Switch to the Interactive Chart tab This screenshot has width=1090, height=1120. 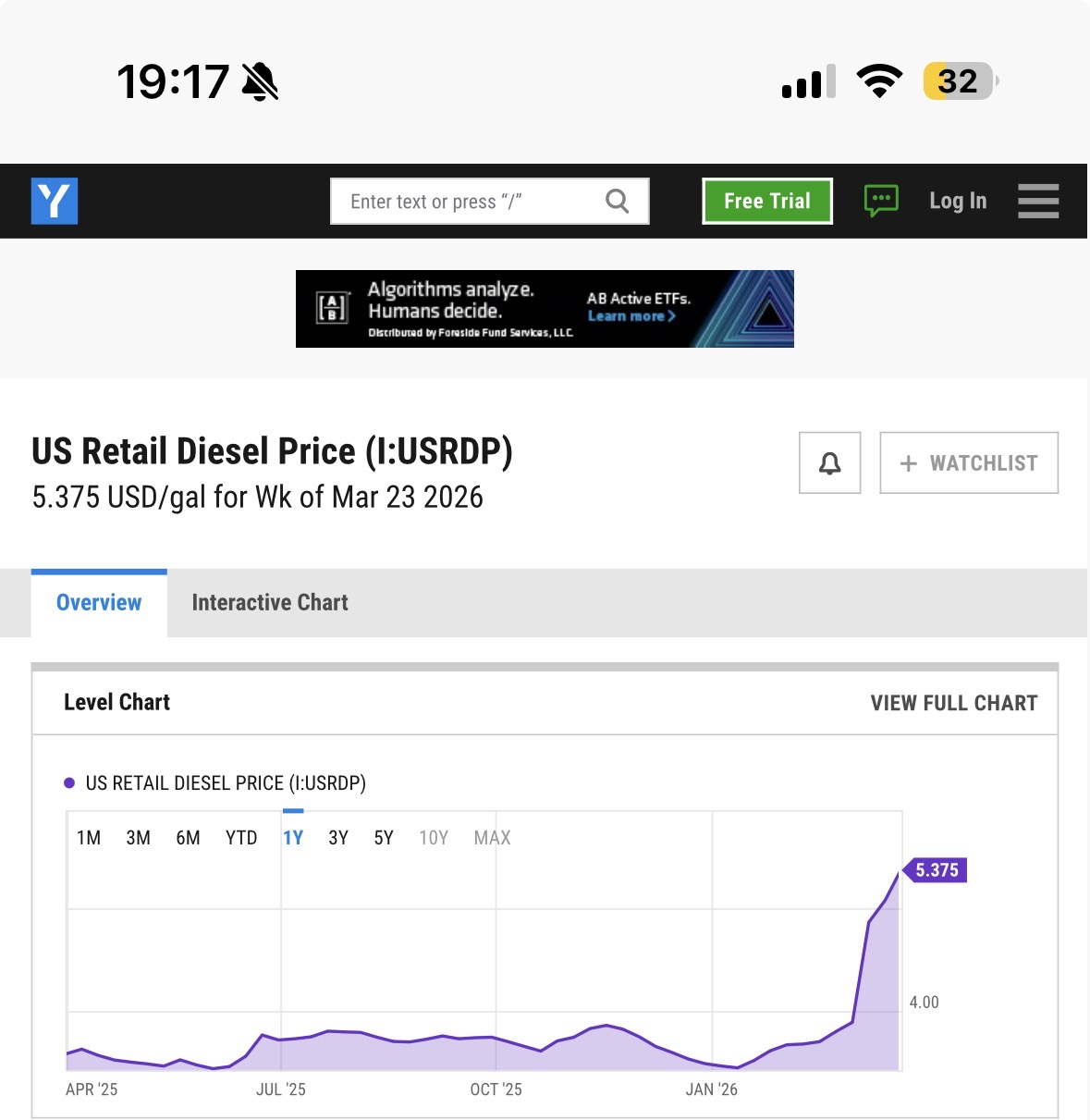tap(270, 603)
